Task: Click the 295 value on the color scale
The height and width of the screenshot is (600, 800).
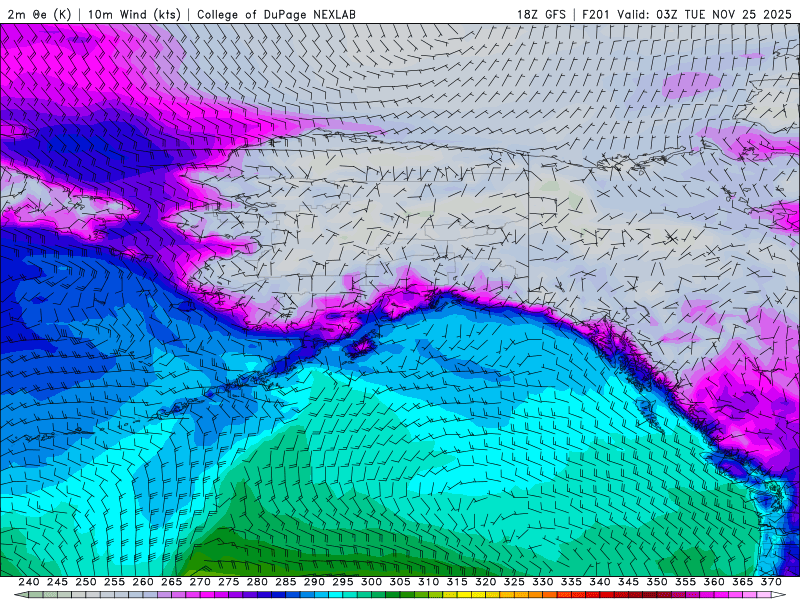Action: [343, 582]
